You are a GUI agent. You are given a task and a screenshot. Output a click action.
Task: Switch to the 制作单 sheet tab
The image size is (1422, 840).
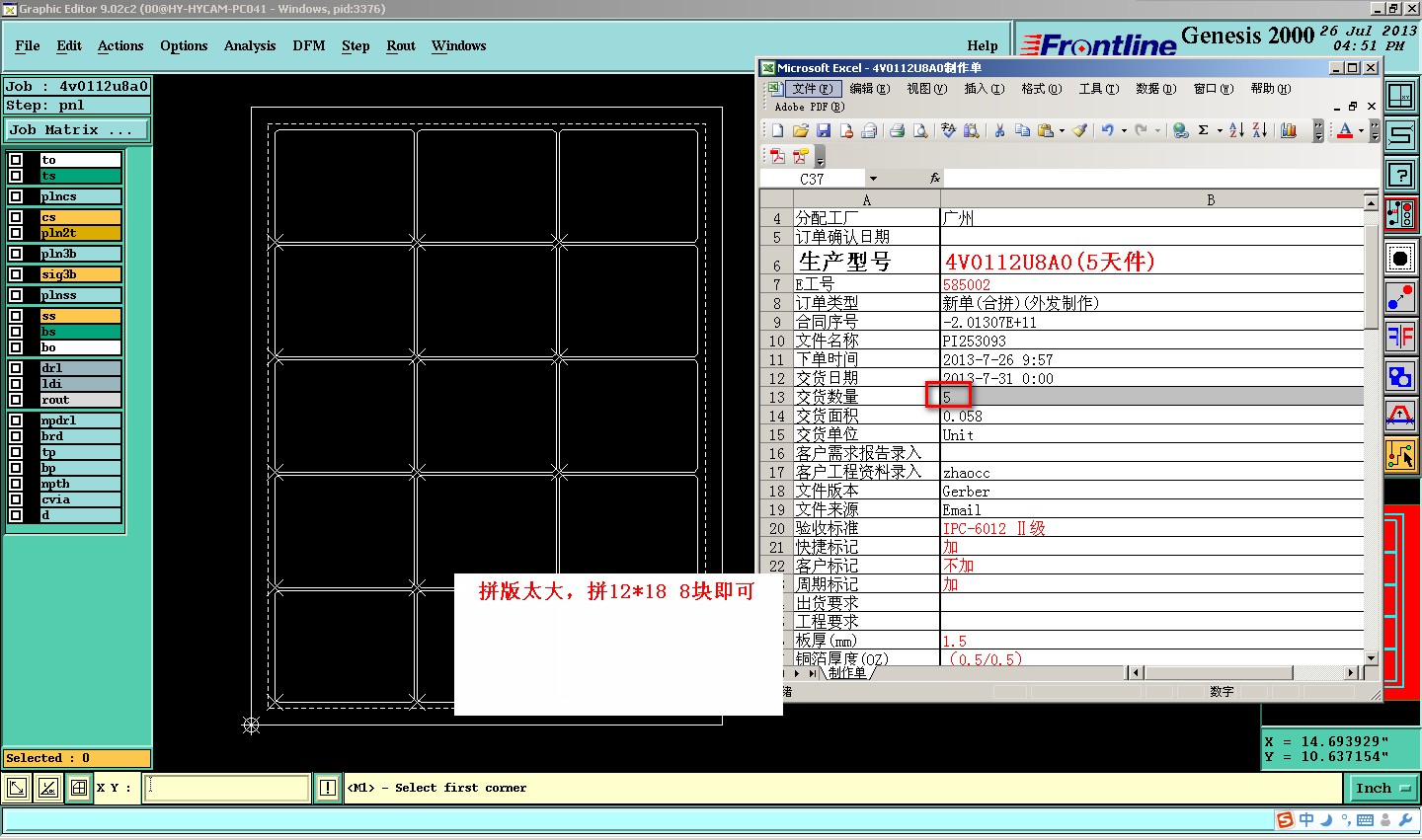(x=847, y=673)
